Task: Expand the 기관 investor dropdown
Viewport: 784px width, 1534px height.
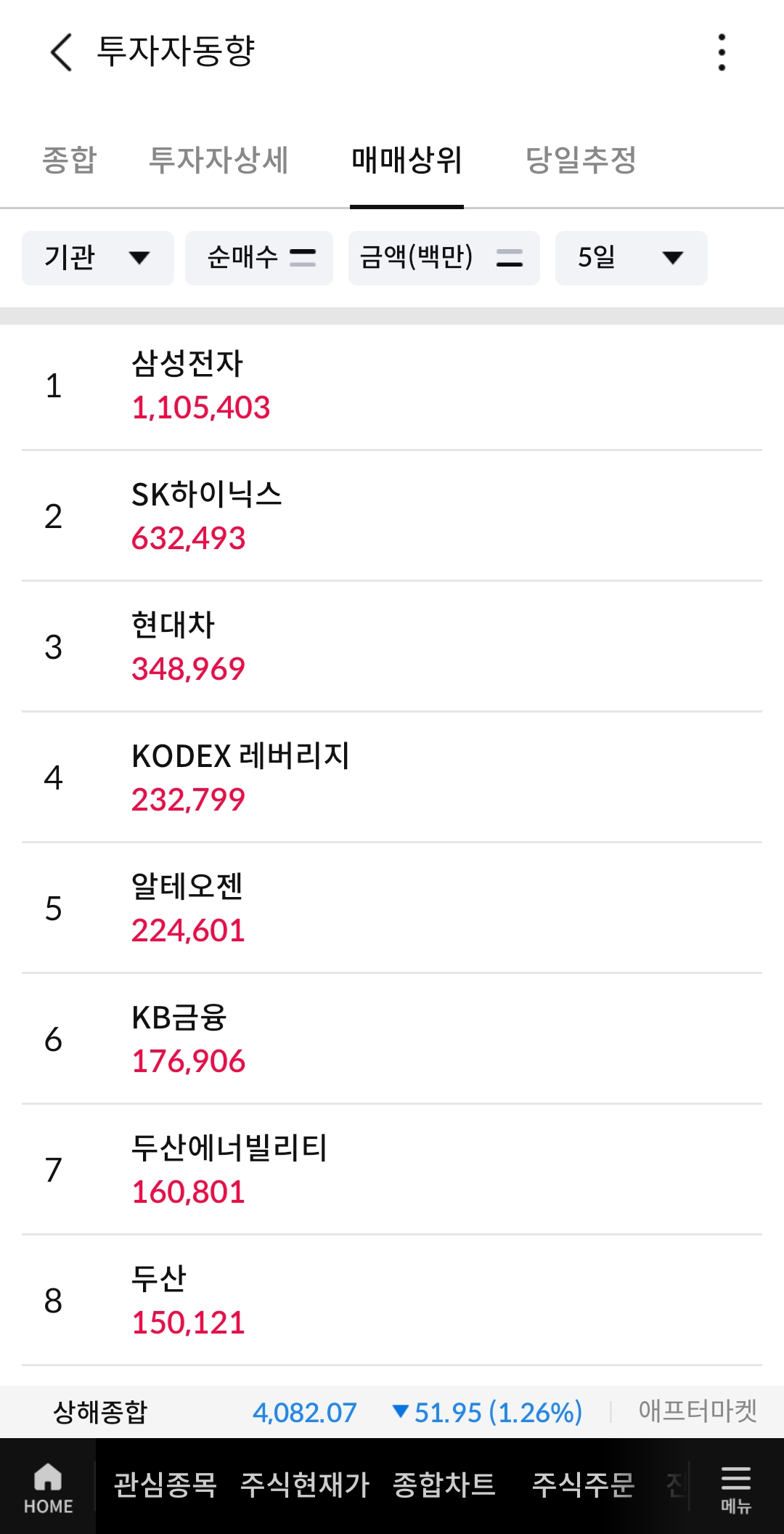Action: [x=98, y=258]
